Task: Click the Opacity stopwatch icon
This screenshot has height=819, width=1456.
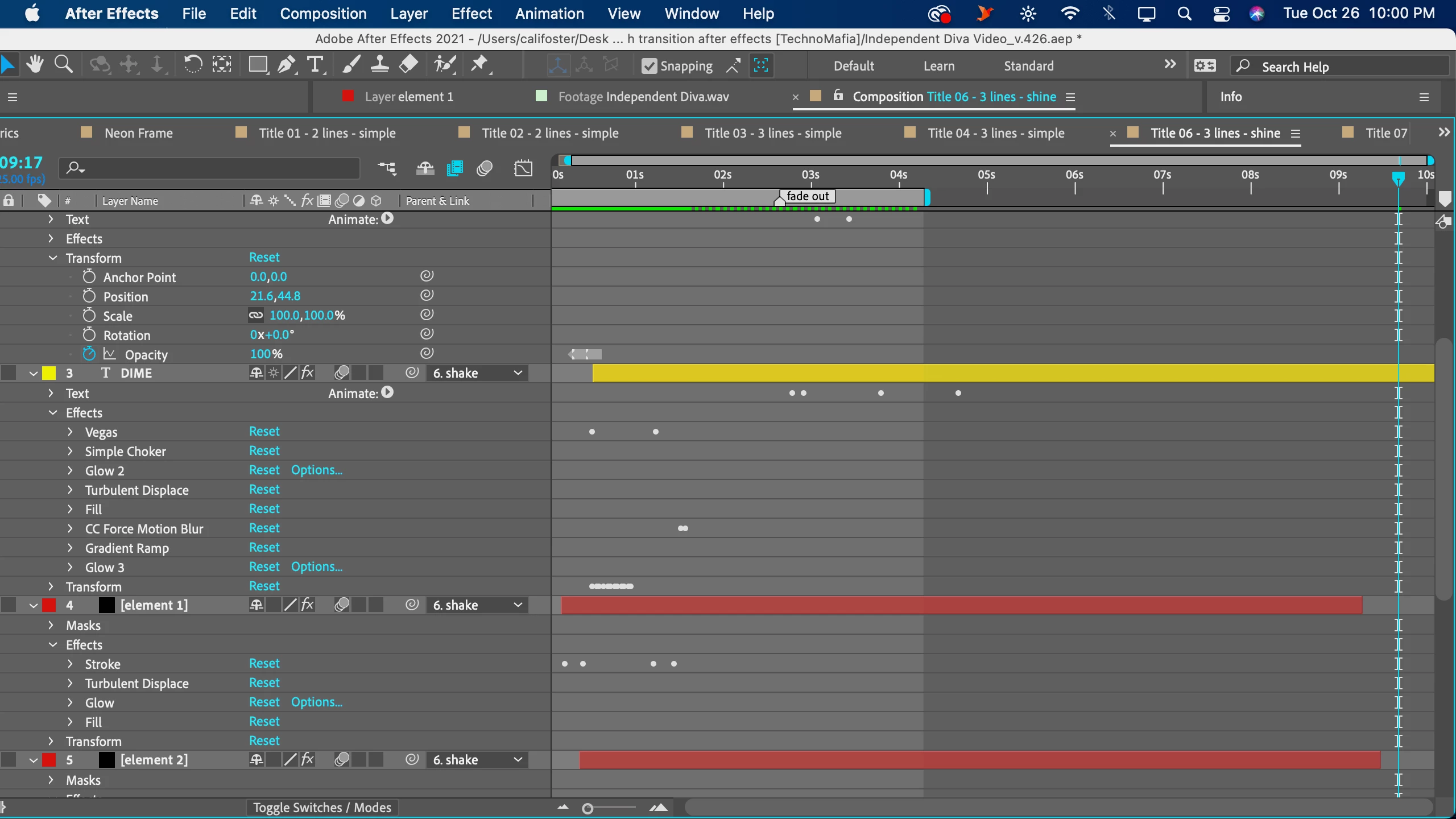Action: (x=89, y=354)
